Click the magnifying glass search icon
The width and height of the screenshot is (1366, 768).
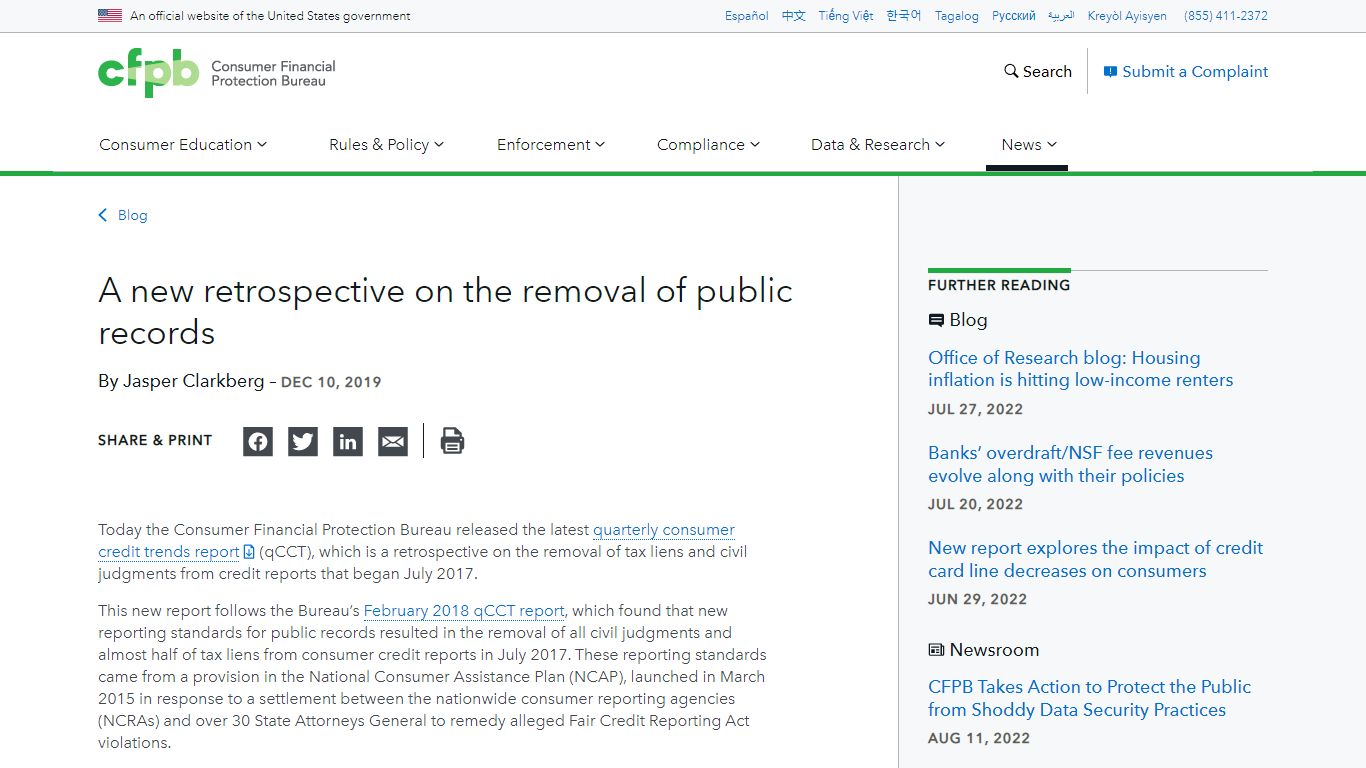click(x=1011, y=72)
